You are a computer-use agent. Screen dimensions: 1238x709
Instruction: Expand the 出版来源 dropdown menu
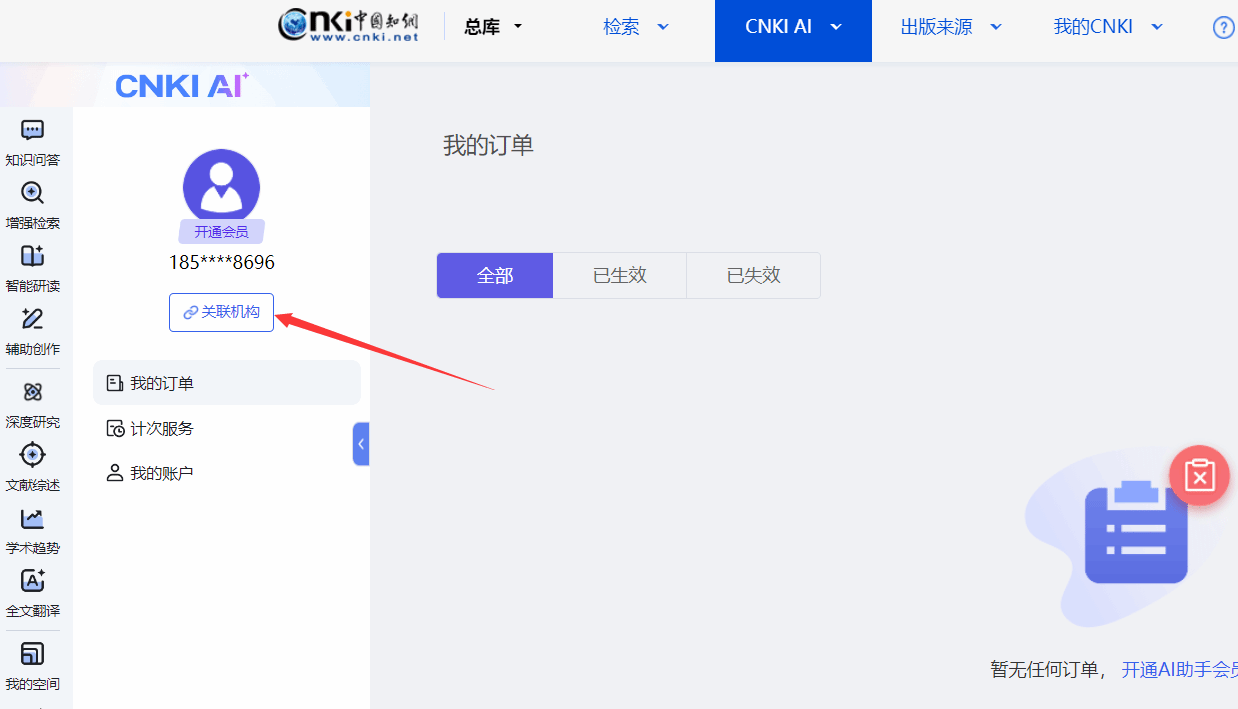pyautogui.click(x=950, y=28)
